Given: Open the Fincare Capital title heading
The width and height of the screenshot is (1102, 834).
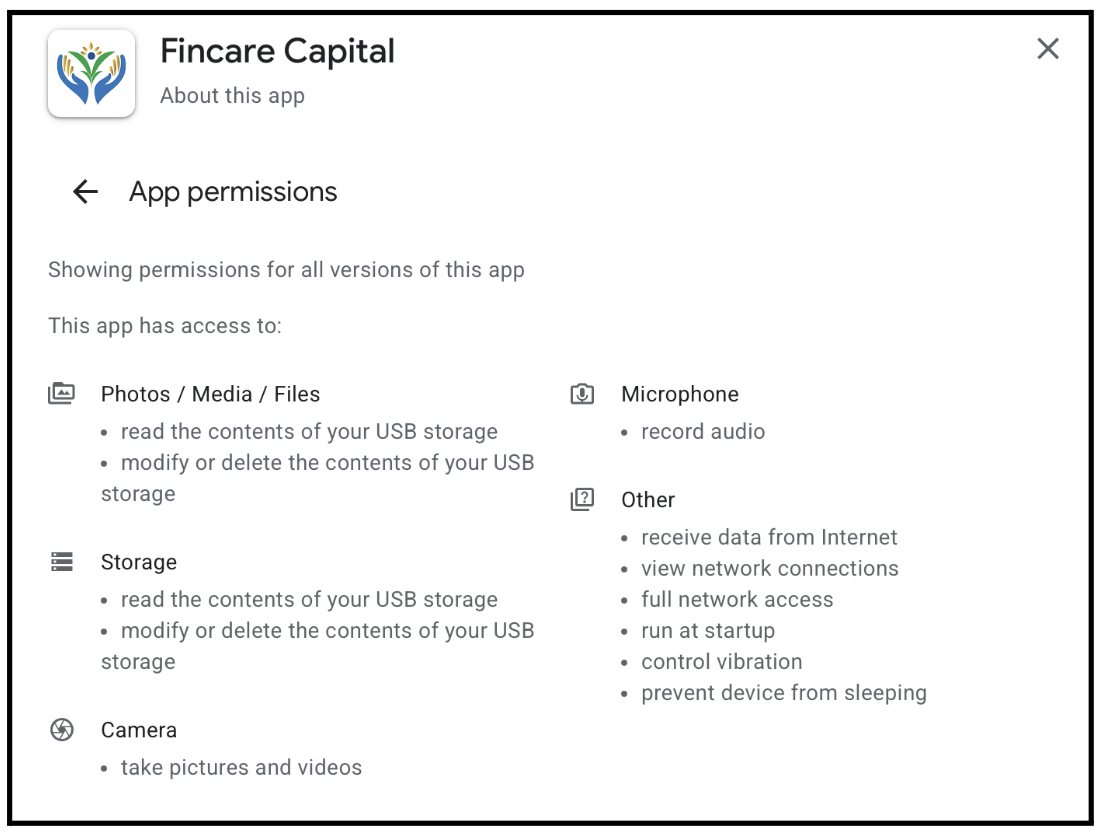Looking at the screenshot, I should coord(277,51).
